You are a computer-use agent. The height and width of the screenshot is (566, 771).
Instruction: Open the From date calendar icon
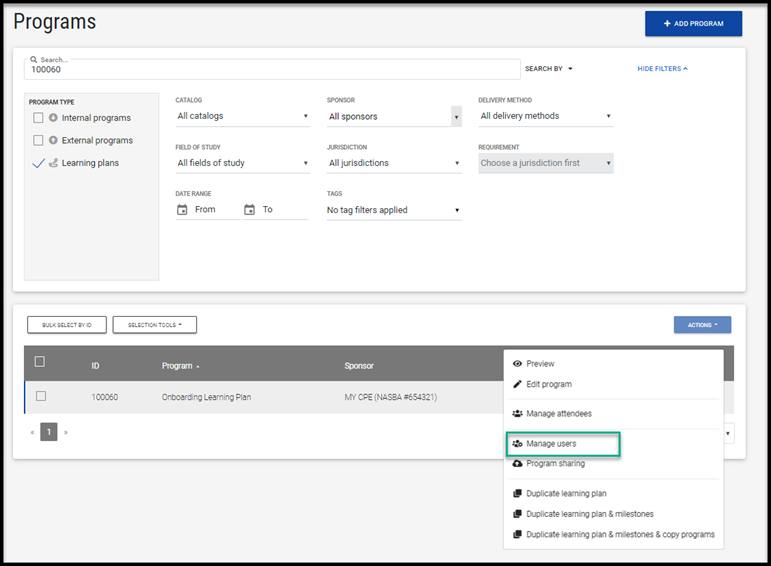pos(182,210)
